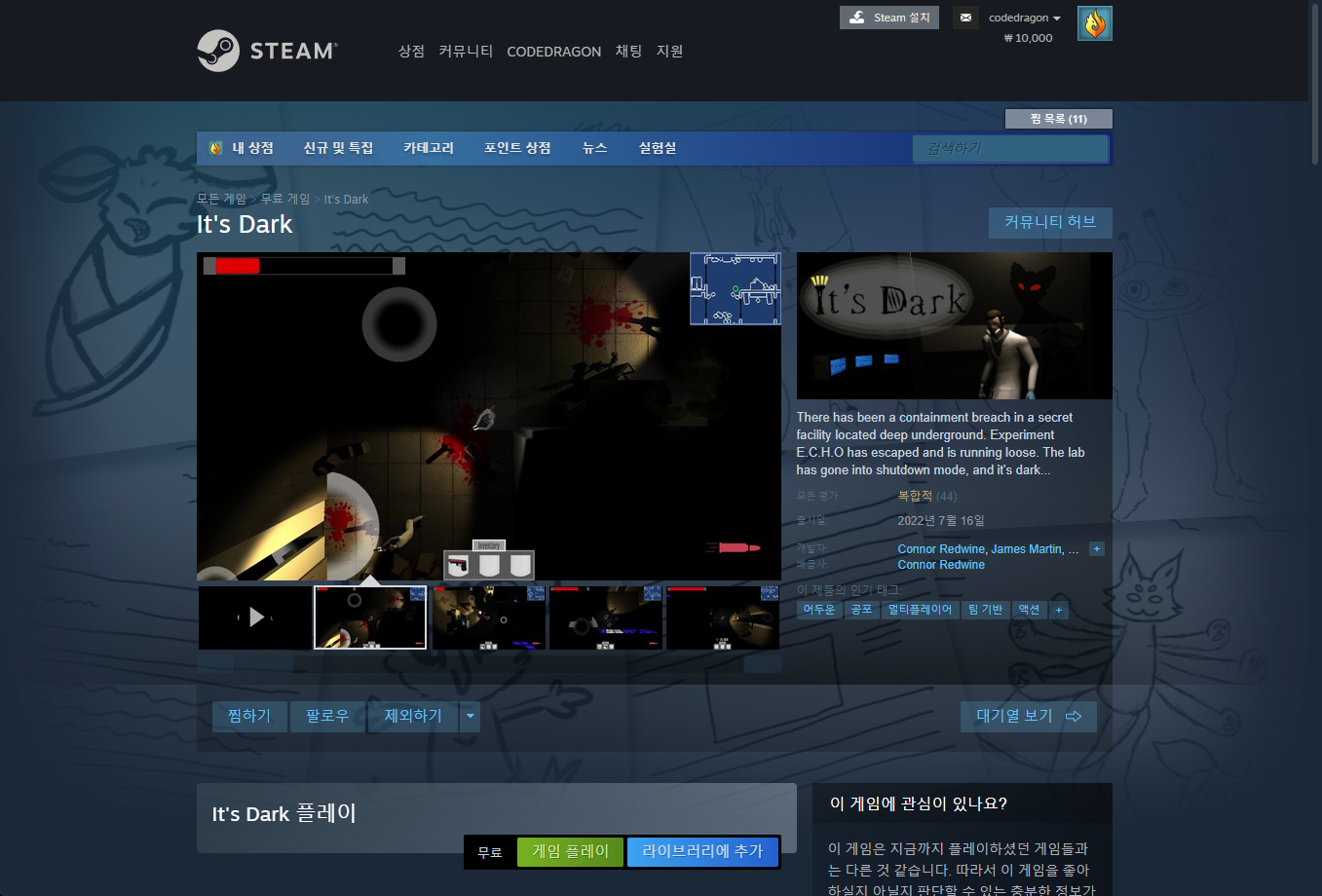
Task: Select the 액션 tag
Action: click(1030, 610)
